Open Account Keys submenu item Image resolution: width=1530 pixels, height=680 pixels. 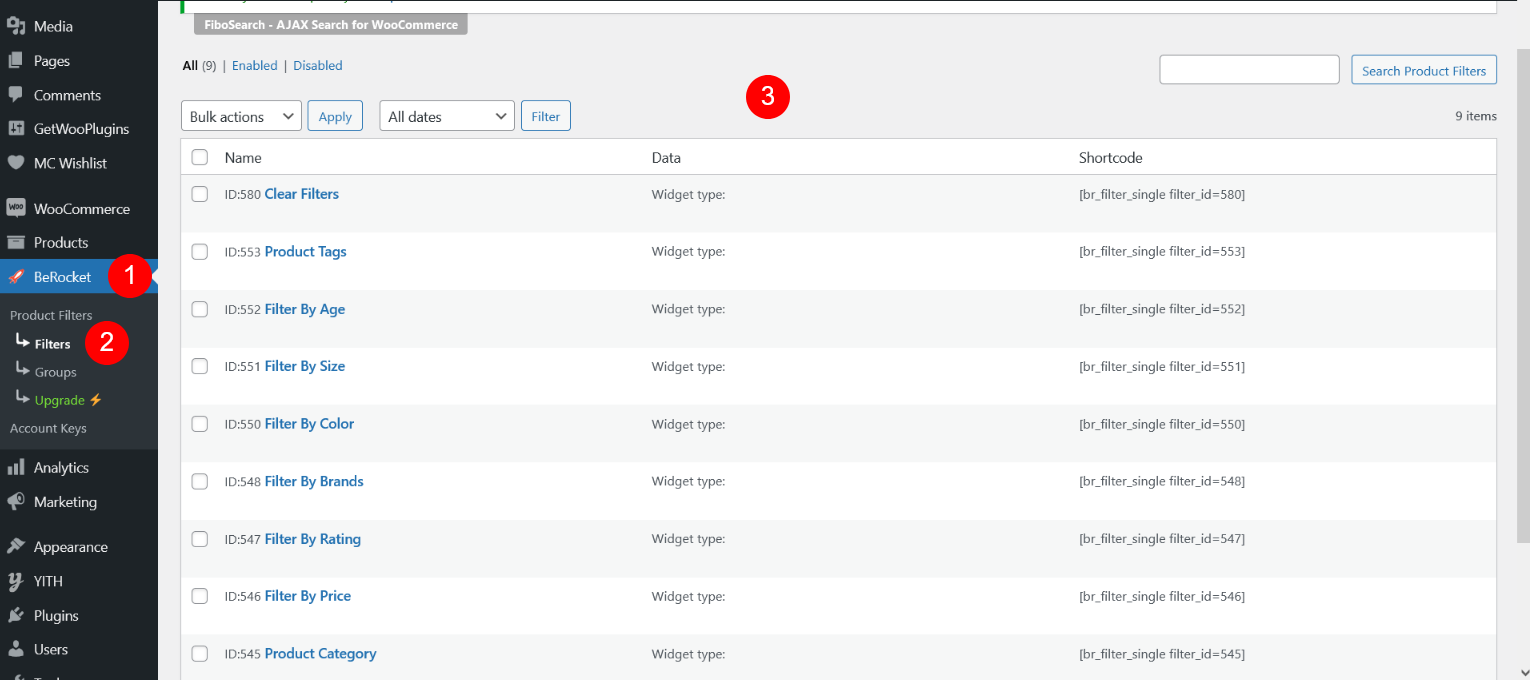point(48,428)
